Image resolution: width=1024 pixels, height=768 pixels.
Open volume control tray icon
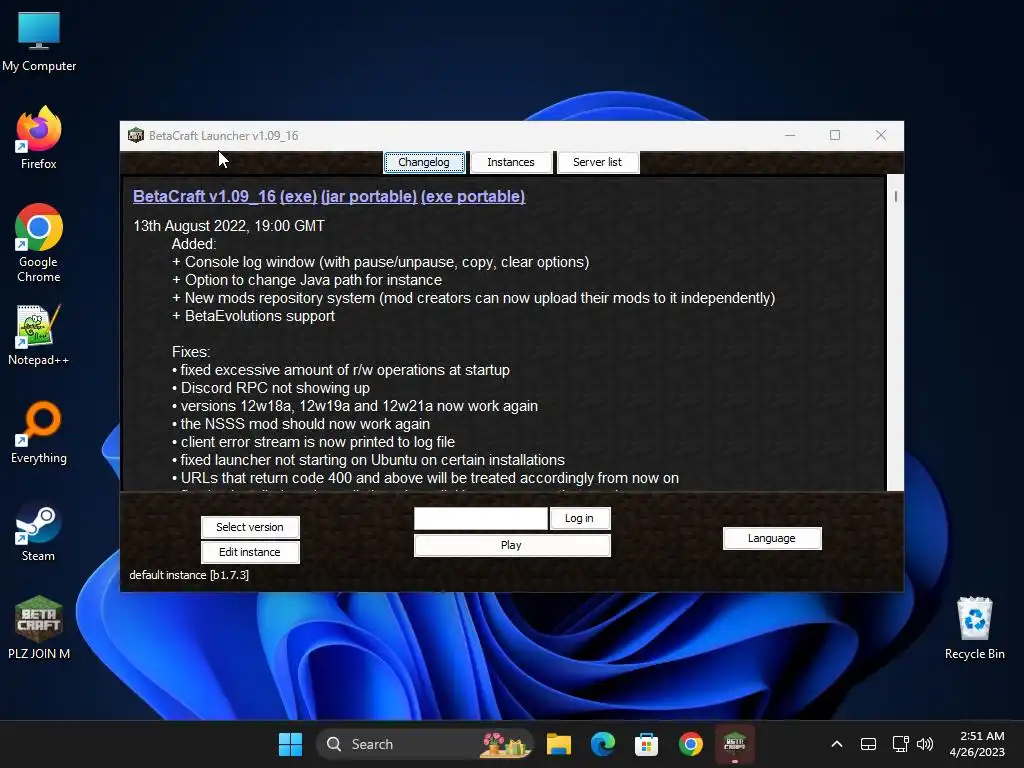pos(925,744)
